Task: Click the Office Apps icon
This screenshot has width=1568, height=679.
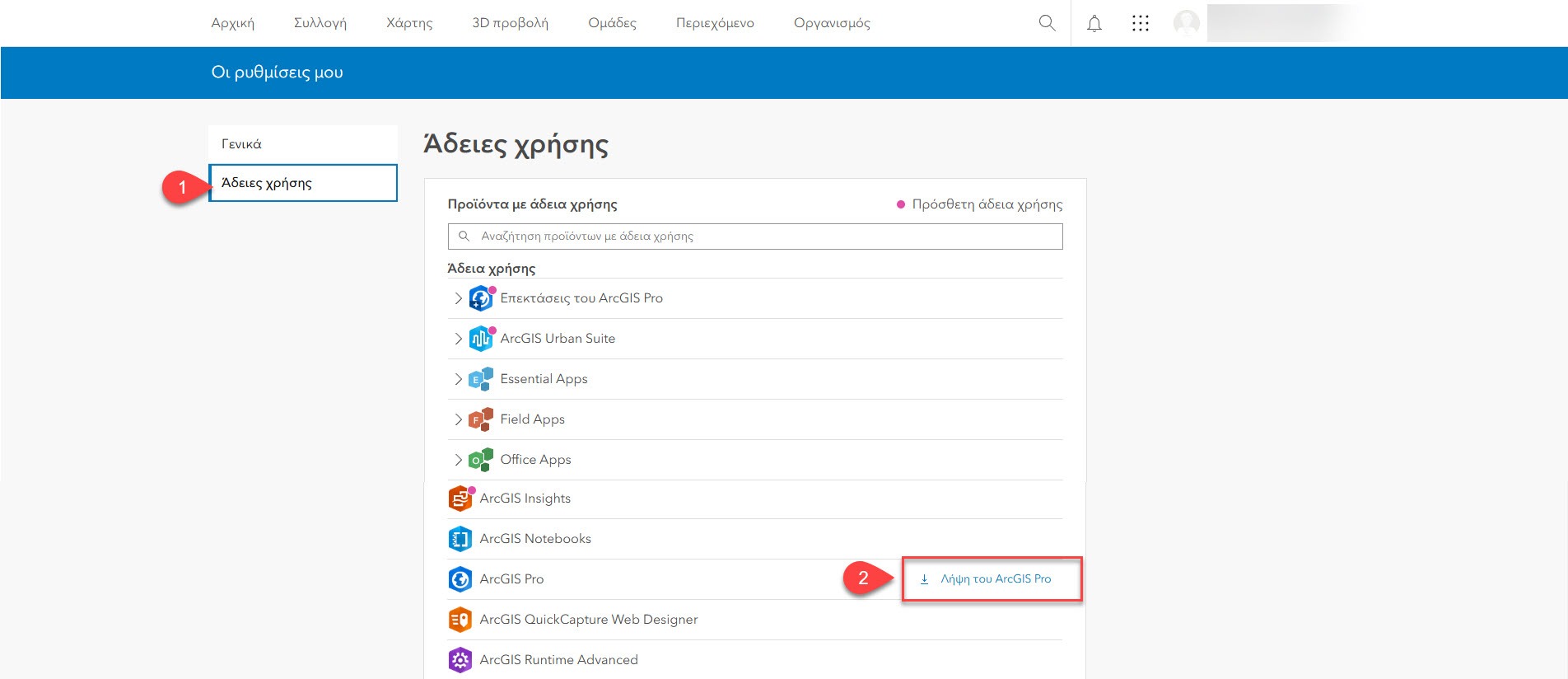Action: [481, 460]
